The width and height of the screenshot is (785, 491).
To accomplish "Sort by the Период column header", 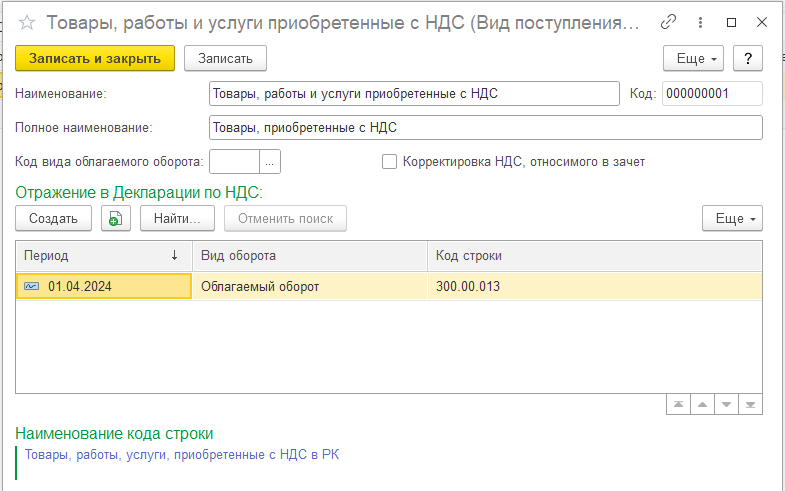I will pyautogui.click(x=103, y=256).
